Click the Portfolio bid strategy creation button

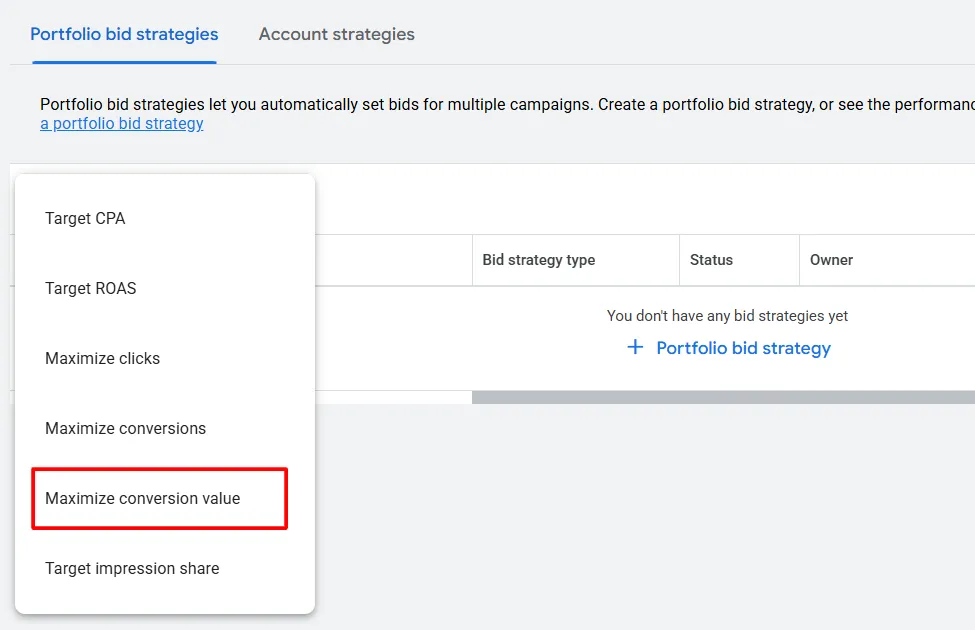(x=742, y=348)
